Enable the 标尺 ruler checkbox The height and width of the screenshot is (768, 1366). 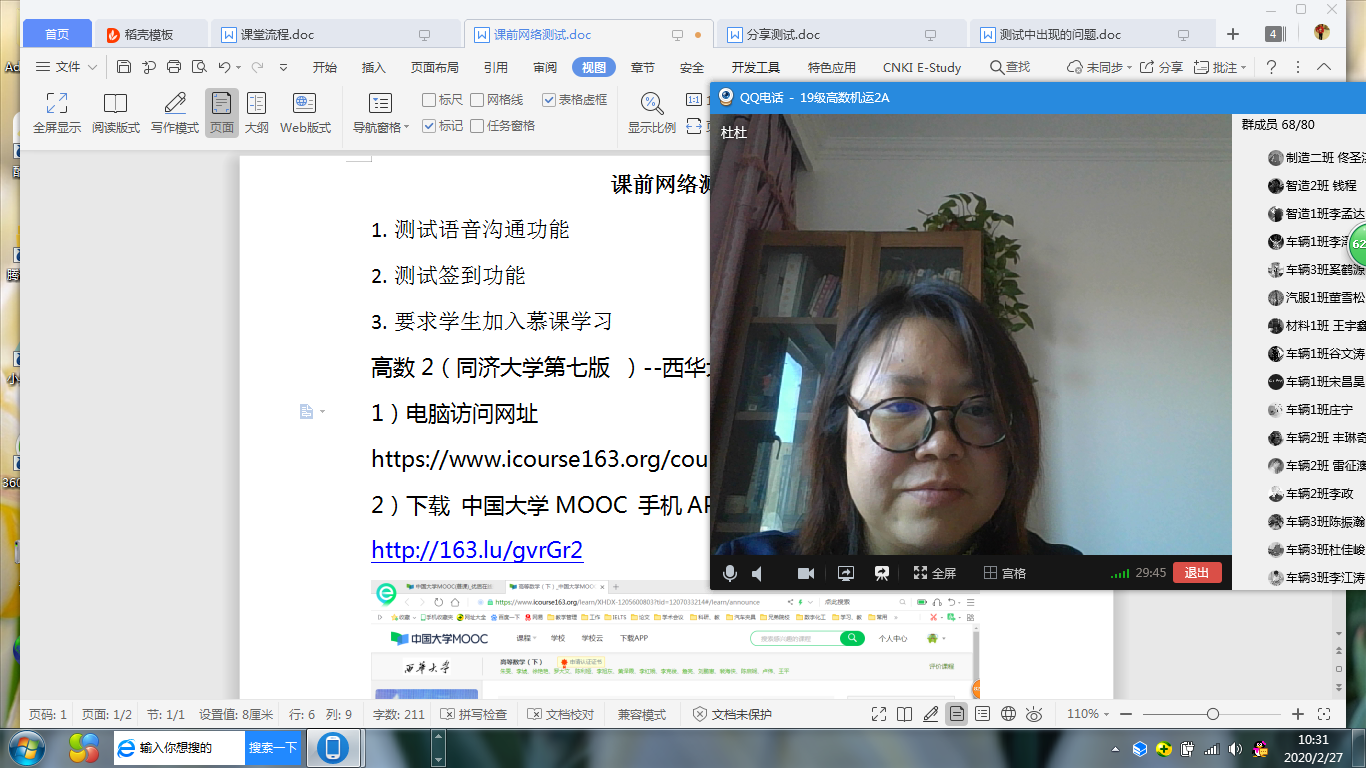[x=430, y=100]
